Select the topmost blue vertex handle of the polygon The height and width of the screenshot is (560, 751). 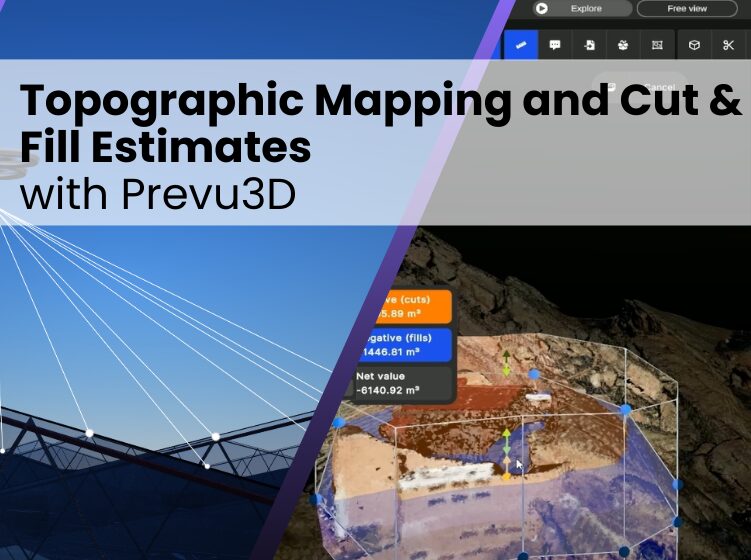pos(535,374)
